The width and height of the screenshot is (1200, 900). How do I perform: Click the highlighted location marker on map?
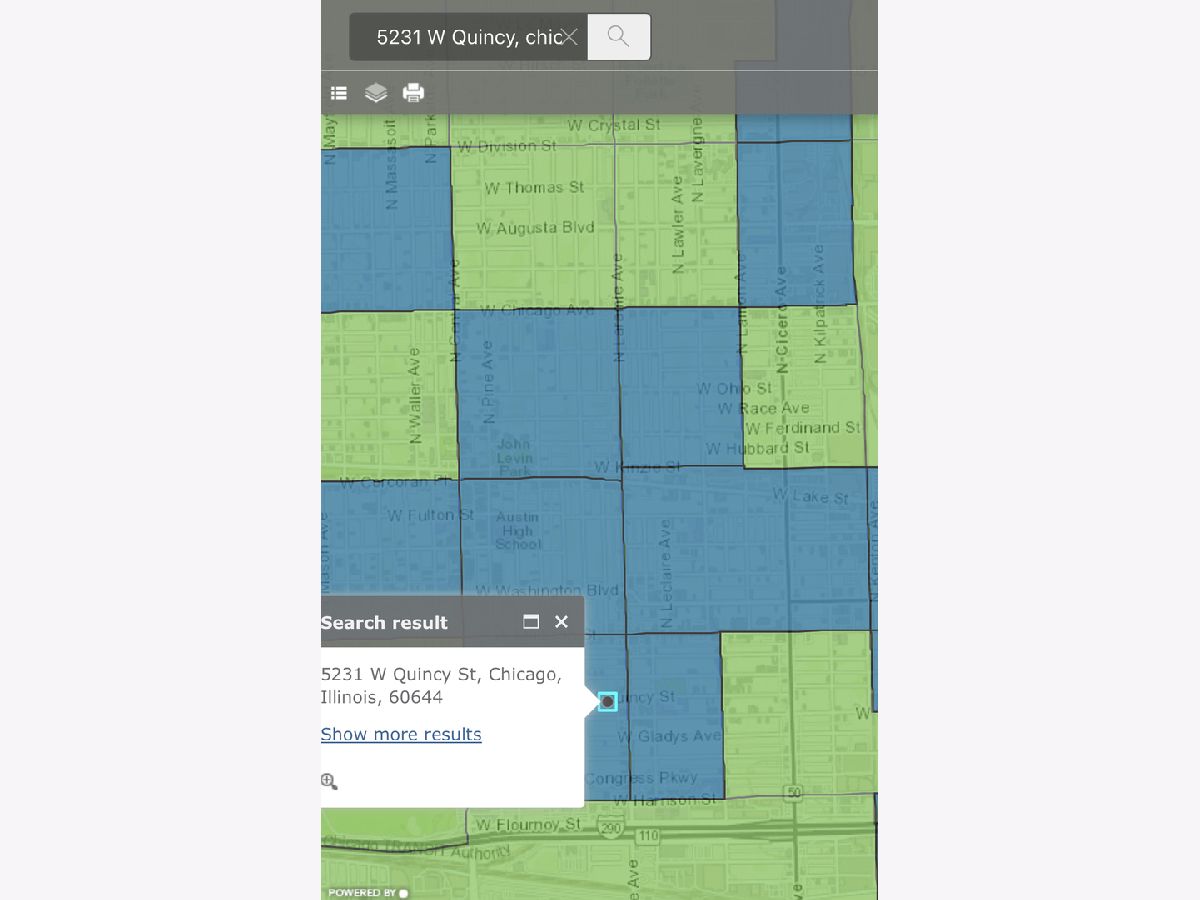(x=607, y=702)
